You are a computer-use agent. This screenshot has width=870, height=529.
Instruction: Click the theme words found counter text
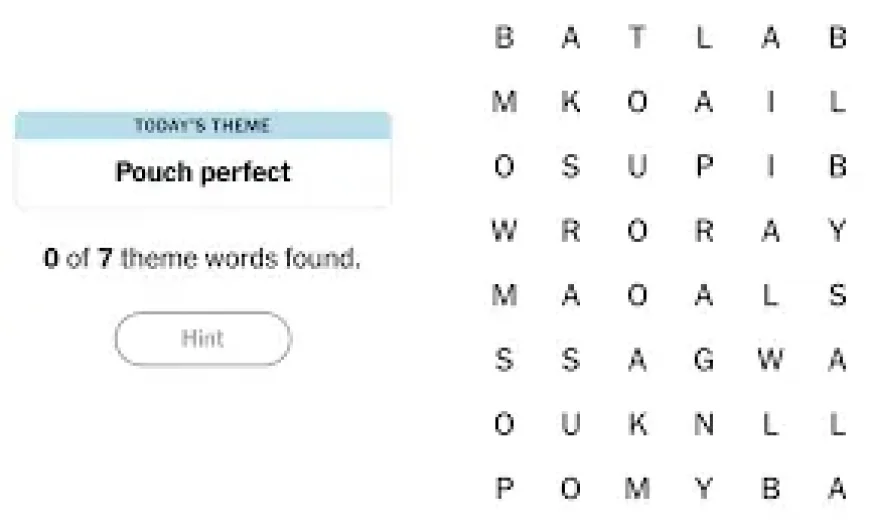(202, 259)
